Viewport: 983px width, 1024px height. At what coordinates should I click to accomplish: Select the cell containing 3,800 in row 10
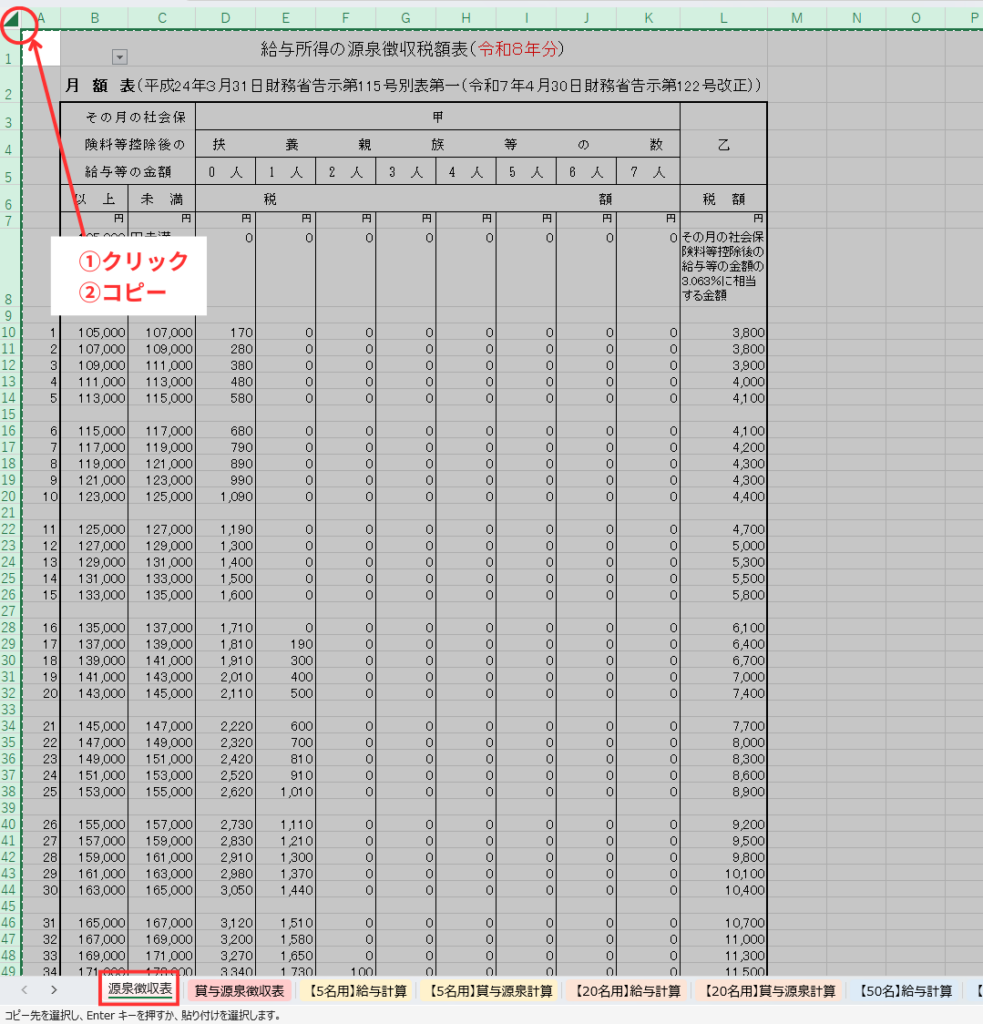point(723,332)
